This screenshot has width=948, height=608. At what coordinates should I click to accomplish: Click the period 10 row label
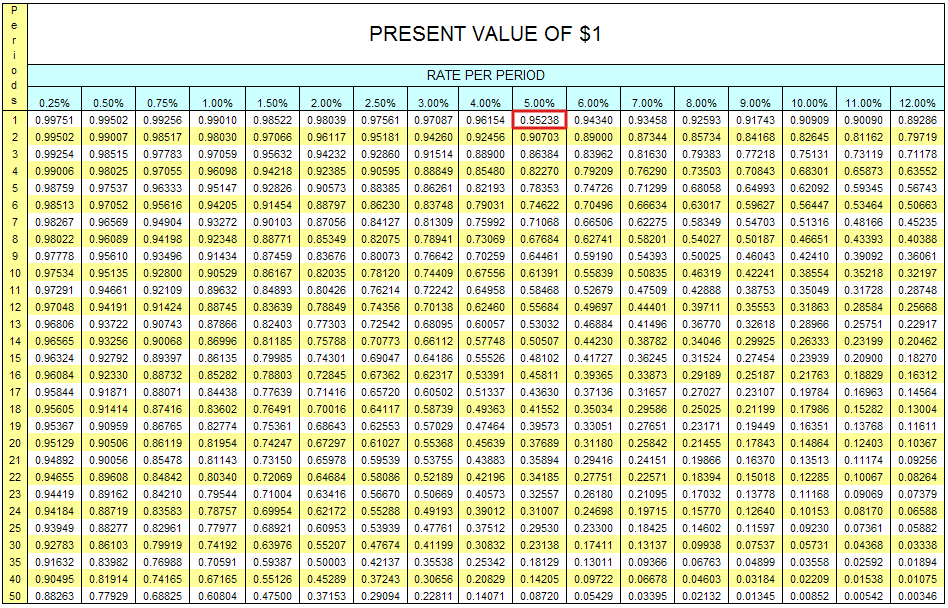click(x=14, y=273)
